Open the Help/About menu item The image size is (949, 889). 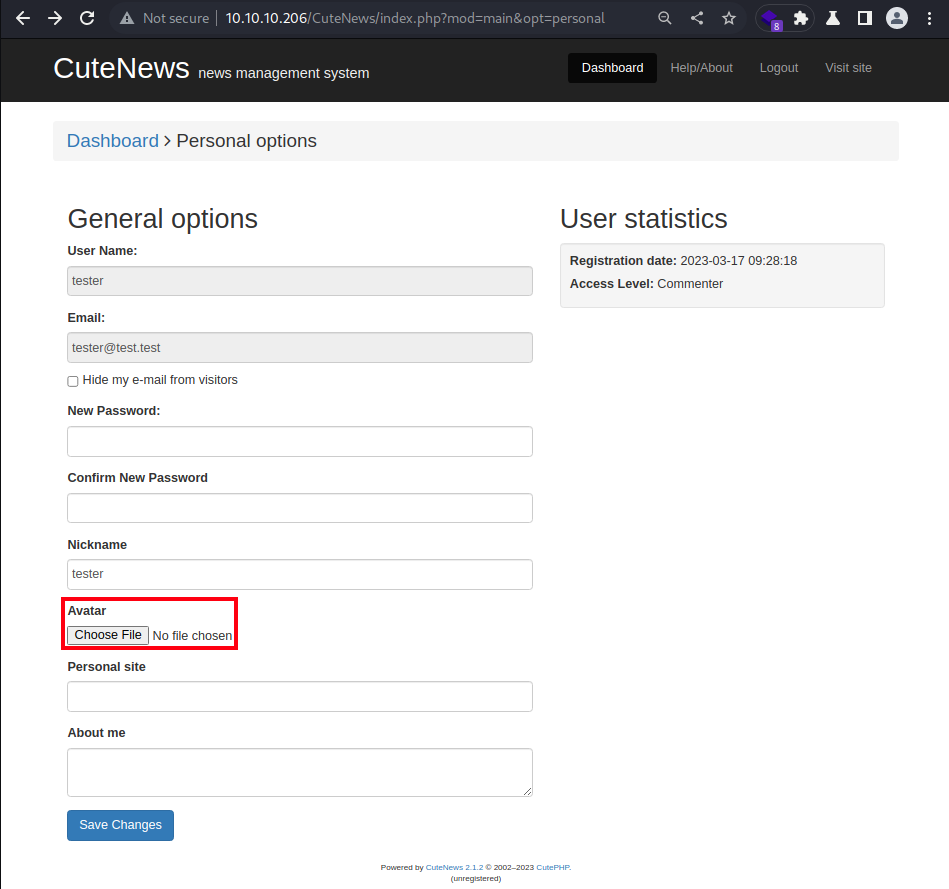tap(701, 68)
